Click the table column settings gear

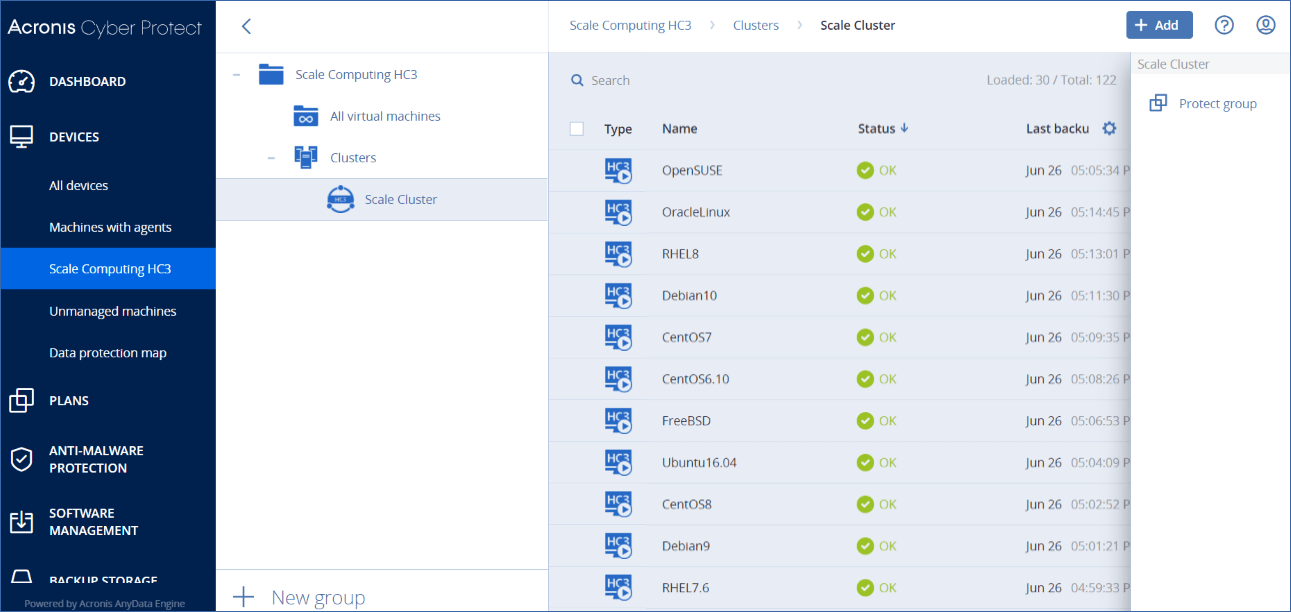(1109, 128)
